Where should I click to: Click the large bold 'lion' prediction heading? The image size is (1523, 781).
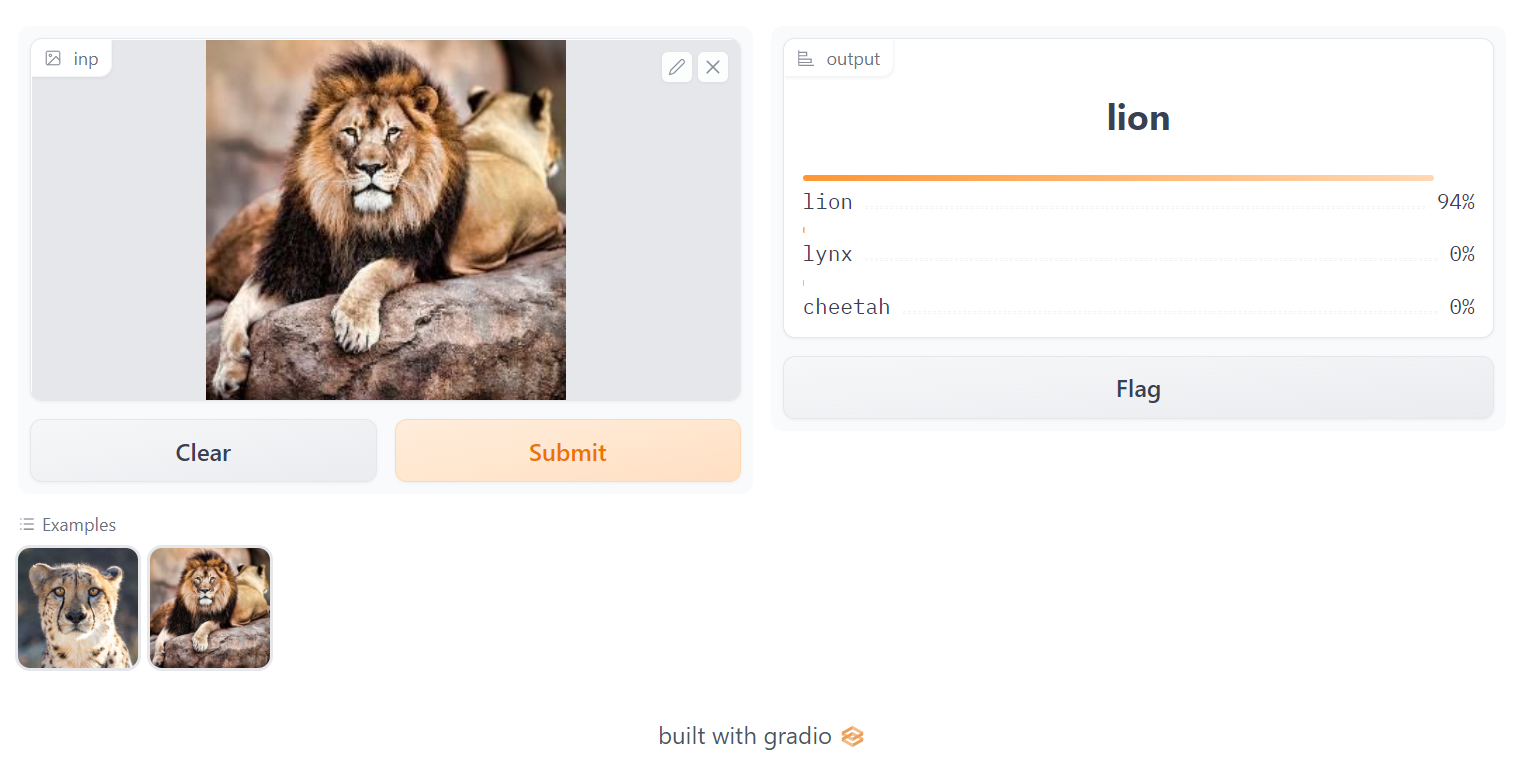[1138, 118]
